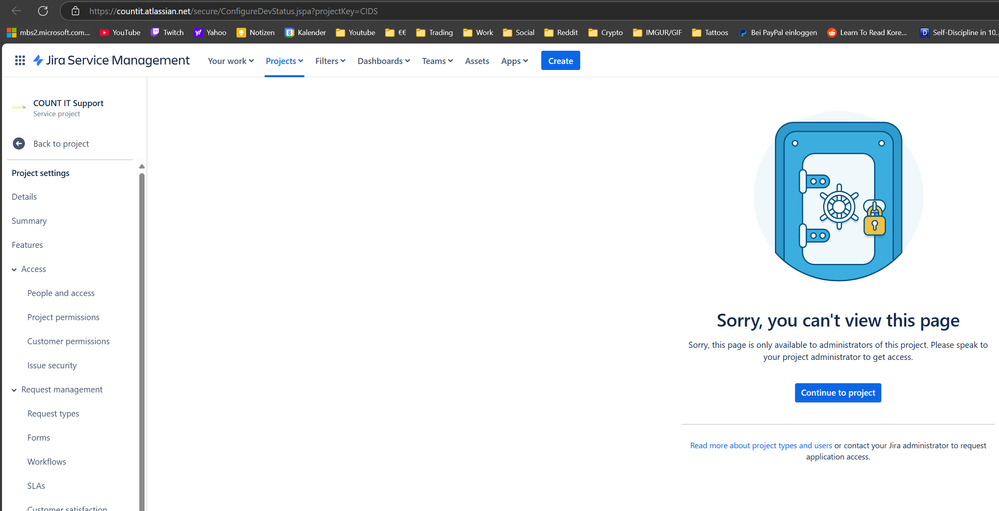Open the Yahoo bookmark

coord(210,32)
